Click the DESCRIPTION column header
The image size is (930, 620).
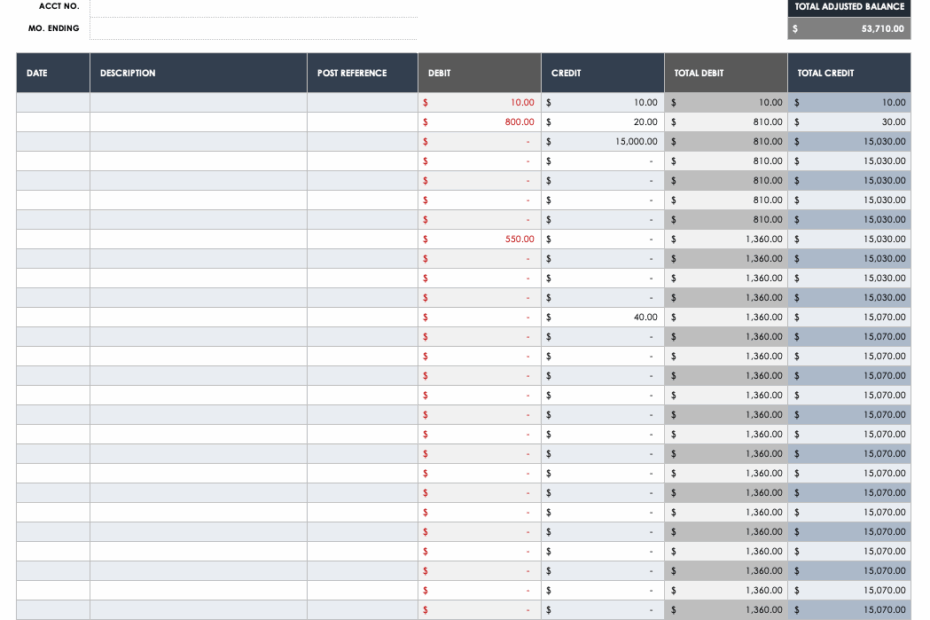pyautogui.click(x=198, y=73)
